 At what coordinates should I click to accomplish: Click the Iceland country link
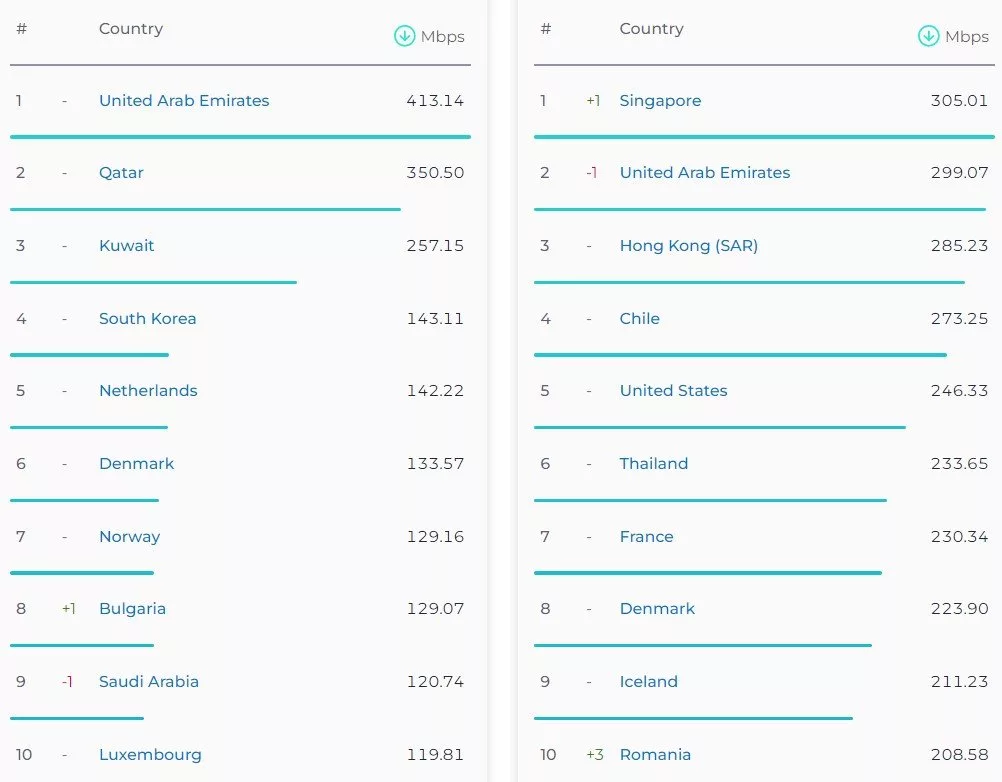click(648, 682)
